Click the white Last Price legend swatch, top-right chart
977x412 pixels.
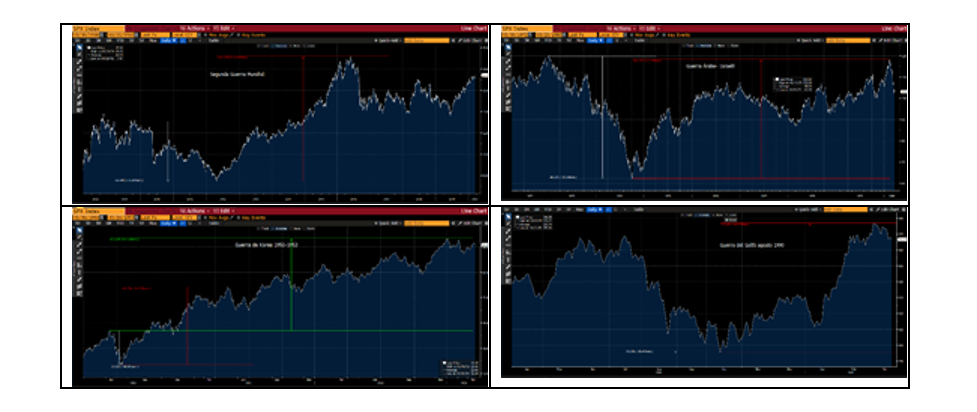point(777,78)
